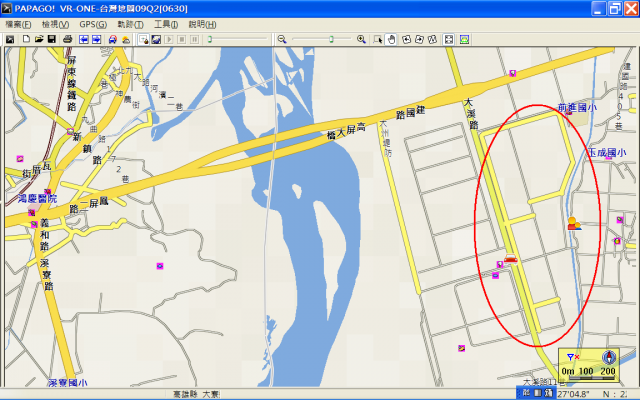Image resolution: width=640 pixels, height=400 pixels.
Task: Click the compass icon in the scale box
Action: click(x=609, y=358)
